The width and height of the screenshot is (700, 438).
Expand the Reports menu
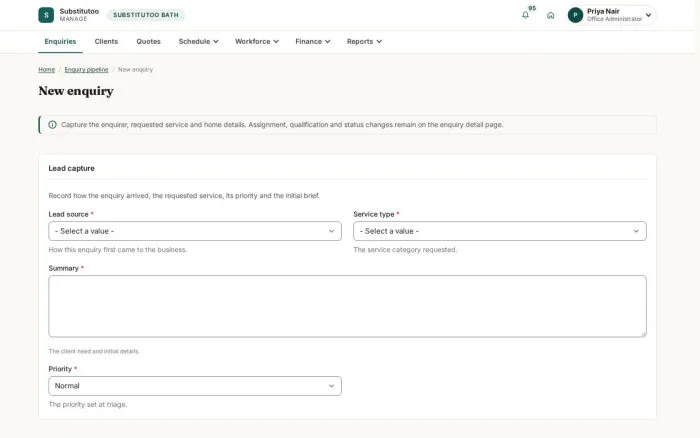pyautogui.click(x=364, y=42)
